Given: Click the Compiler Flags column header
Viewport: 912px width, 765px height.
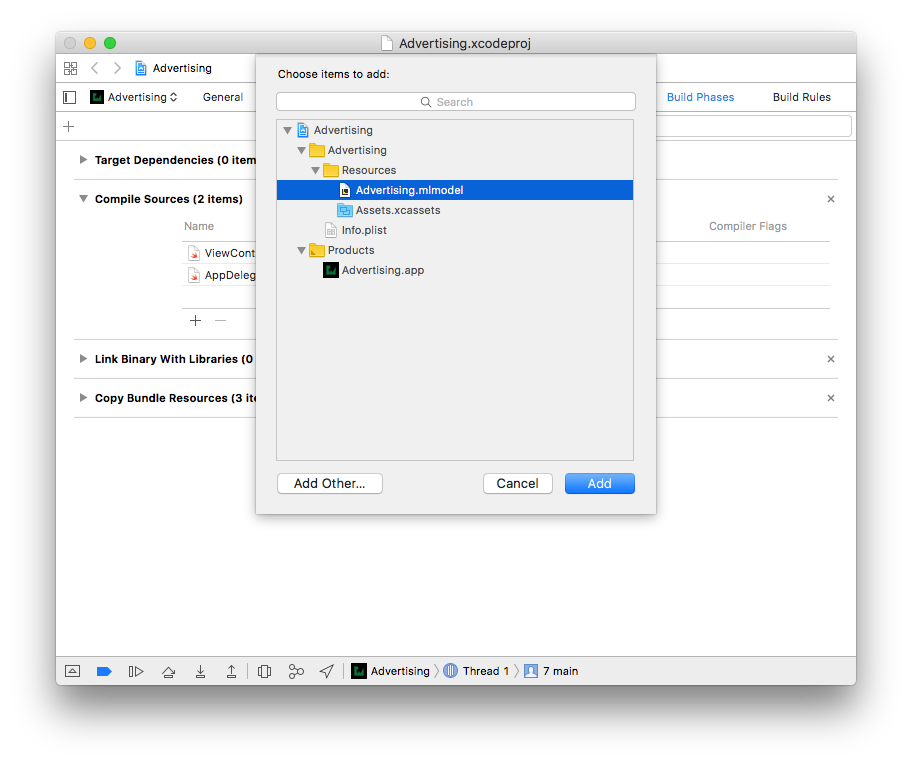Looking at the screenshot, I should pos(747,226).
